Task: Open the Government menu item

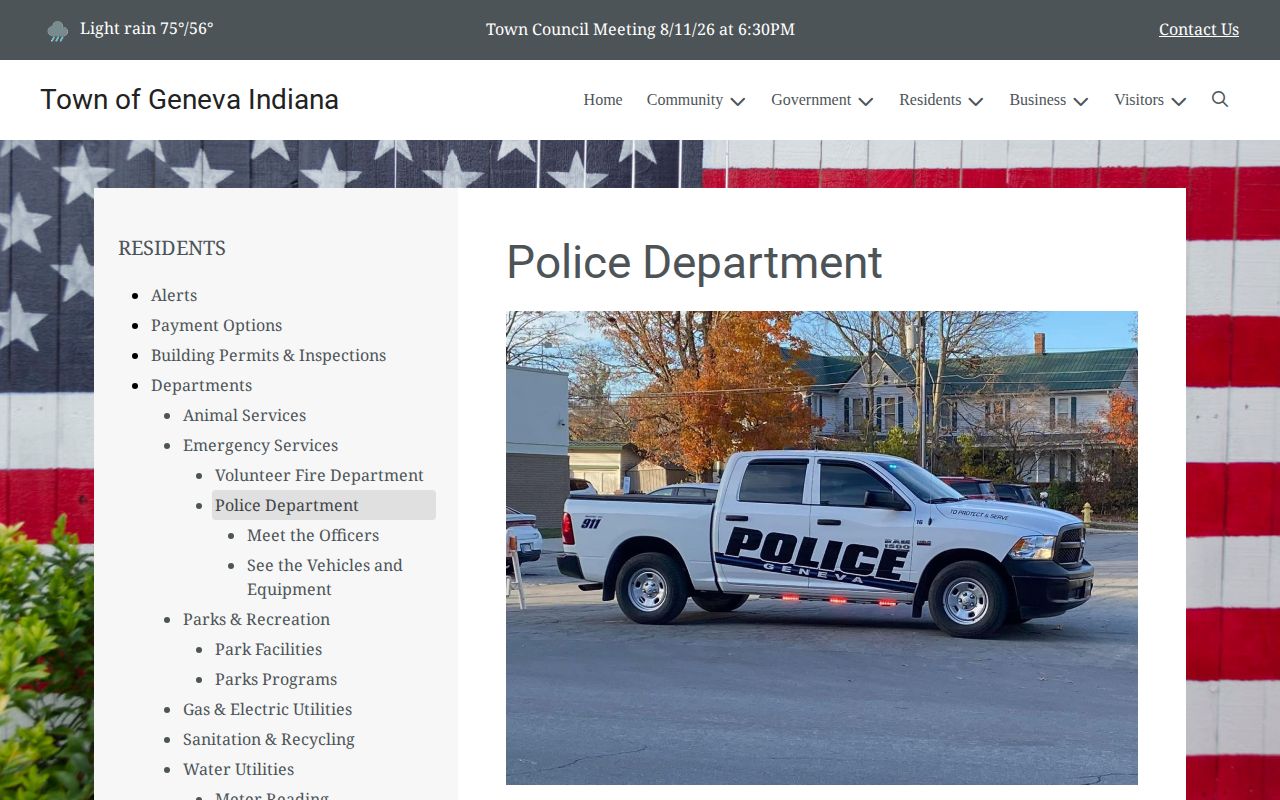Action: click(811, 100)
